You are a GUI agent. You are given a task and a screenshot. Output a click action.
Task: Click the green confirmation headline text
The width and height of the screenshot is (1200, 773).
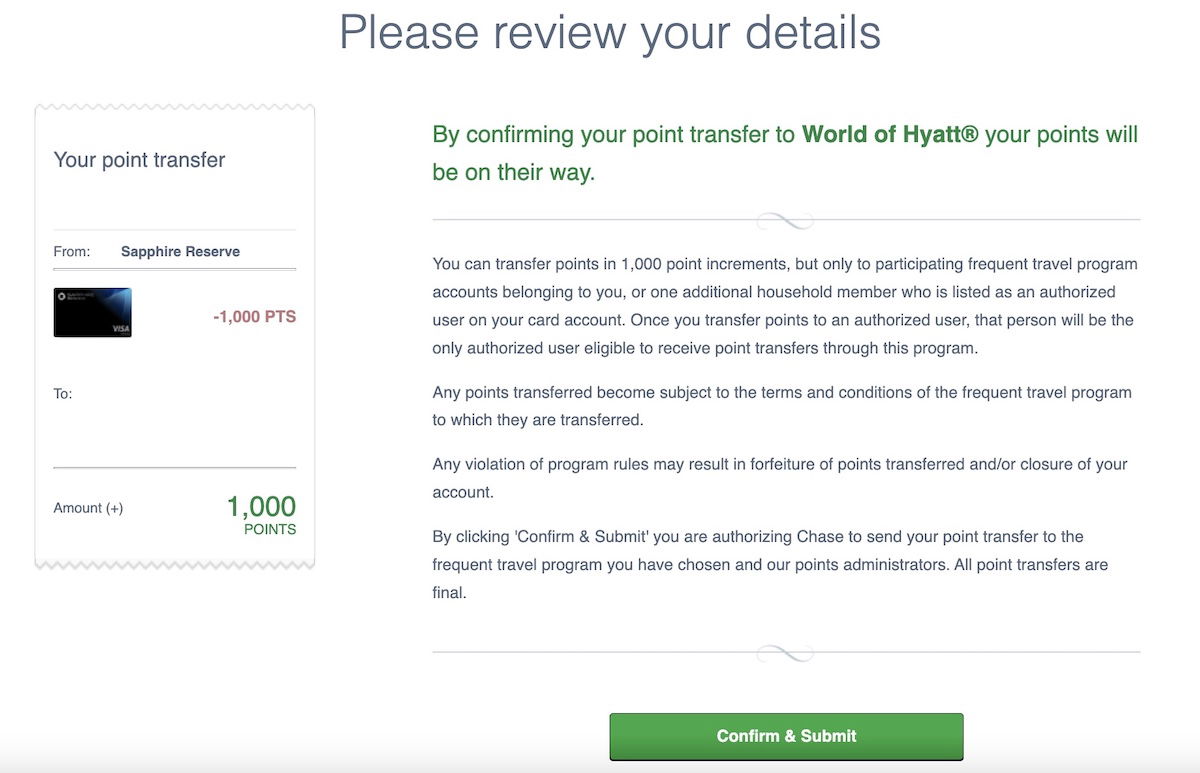(x=785, y=153)
